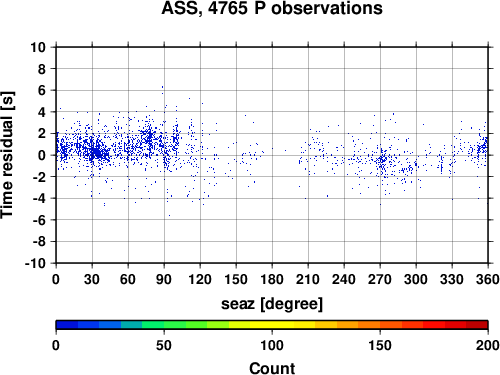500x375 pixels.
Task: Click the dense data cluster near seaz 30
Action: click(x=97, y=153)
